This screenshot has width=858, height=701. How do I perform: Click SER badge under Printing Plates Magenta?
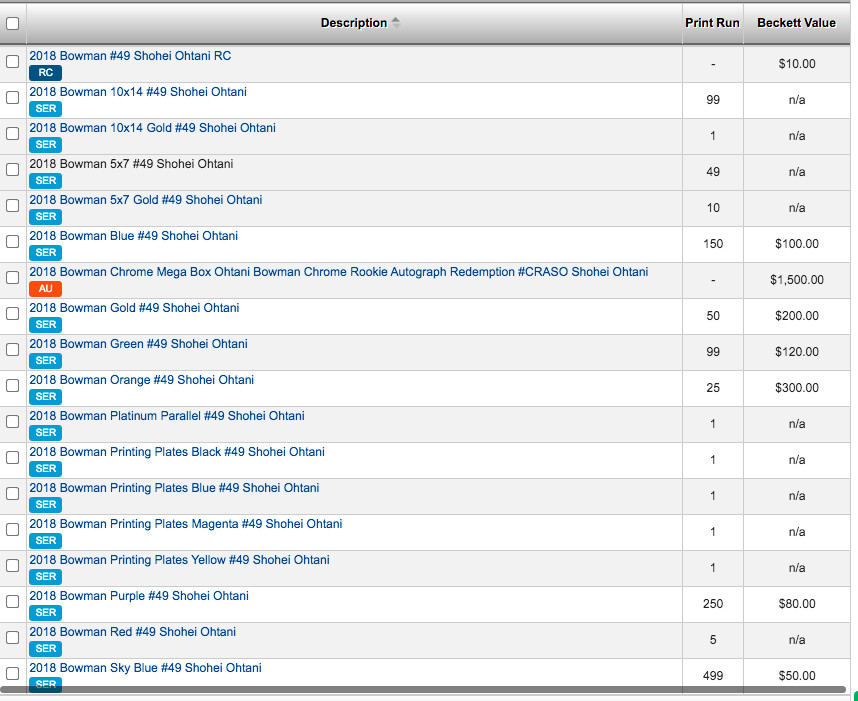point(45,541)
